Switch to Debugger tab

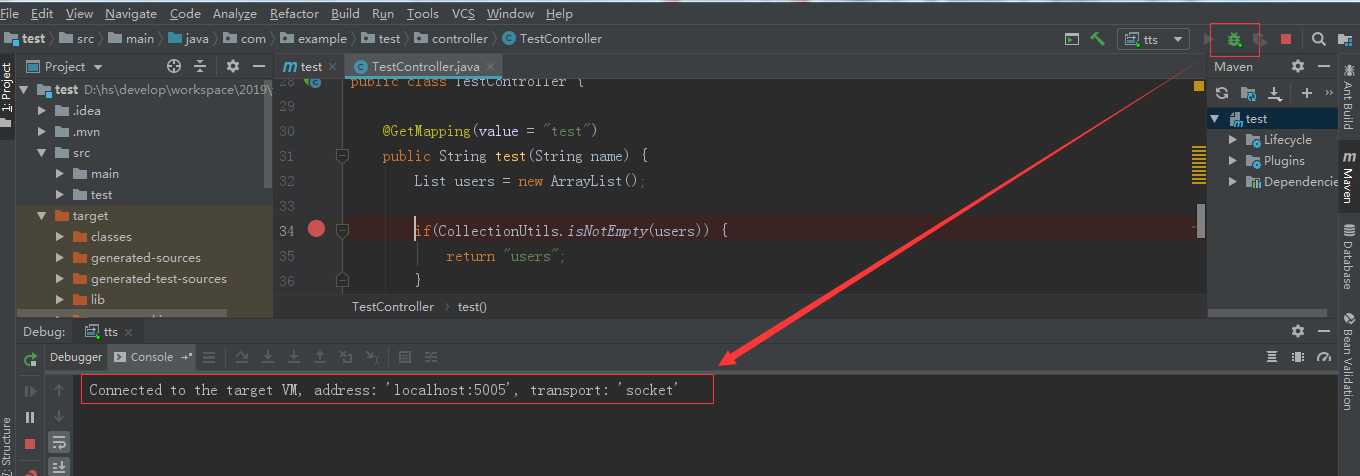coord(75,357)
